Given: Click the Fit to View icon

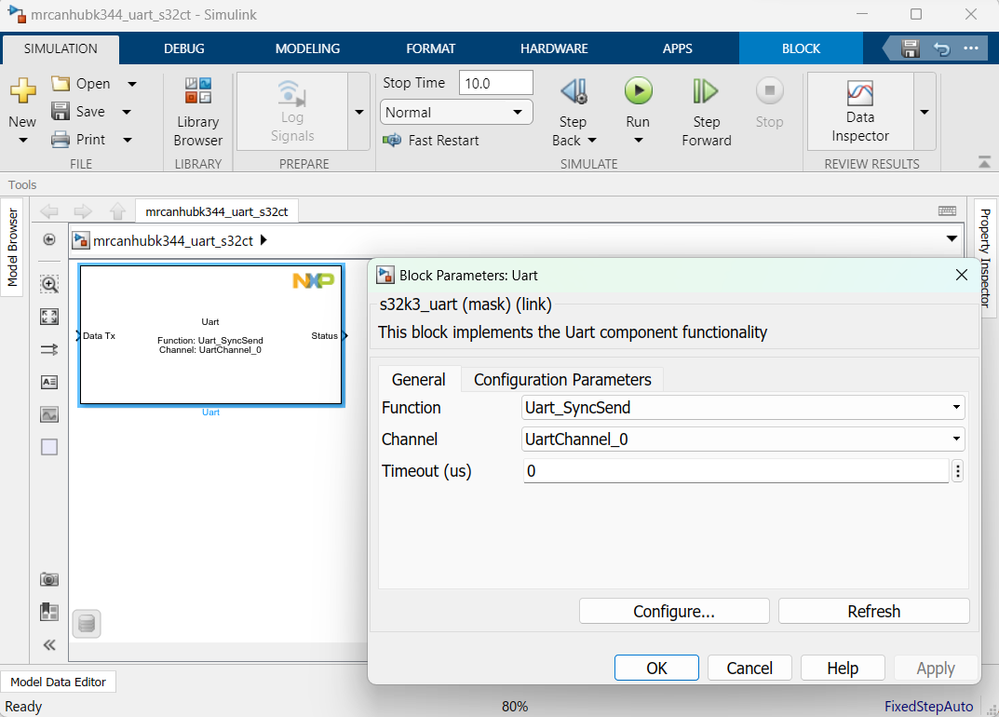Looking at the screenshot, I should tap(49, 317).
